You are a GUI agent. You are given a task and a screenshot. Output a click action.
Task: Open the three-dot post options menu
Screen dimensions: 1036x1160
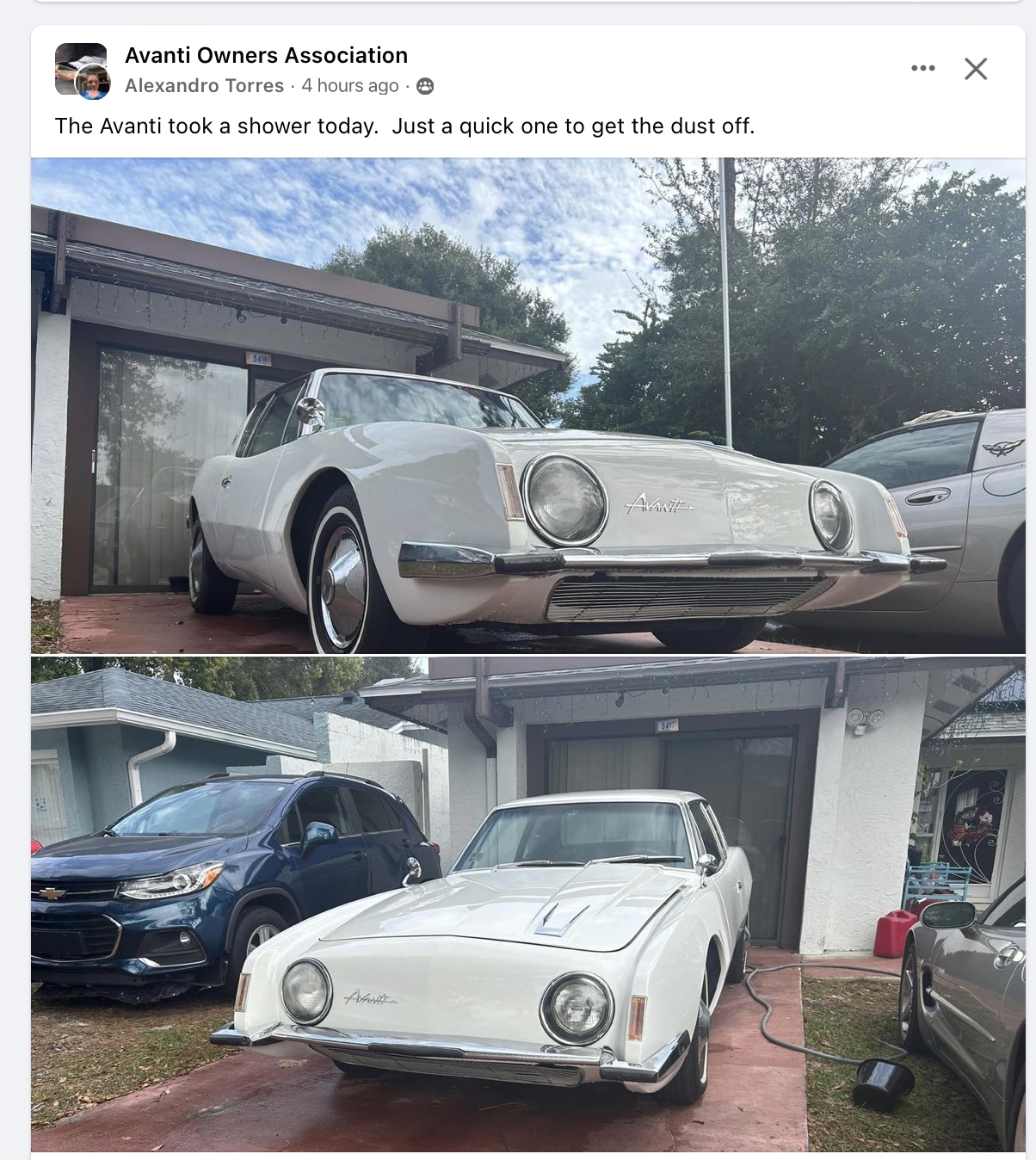point(922,68)
